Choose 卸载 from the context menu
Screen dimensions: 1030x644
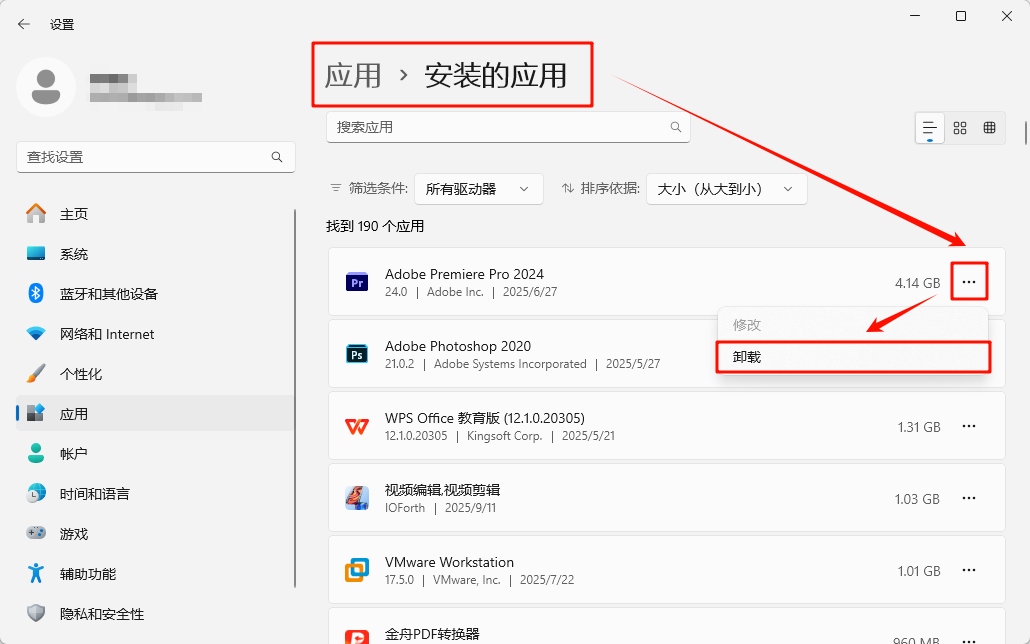pos(853,357)
